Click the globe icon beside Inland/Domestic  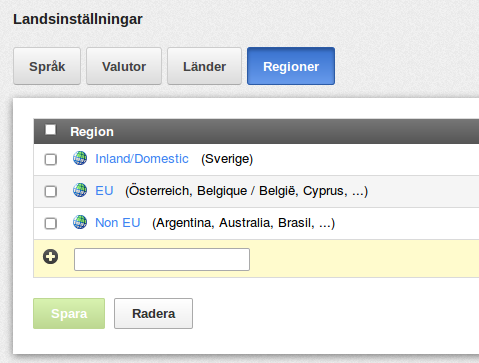(x=80, y=158)
